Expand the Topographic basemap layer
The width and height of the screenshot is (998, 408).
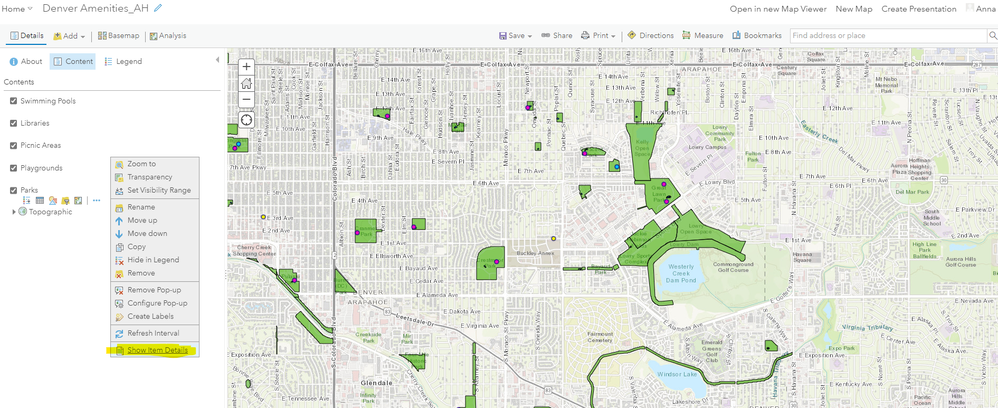(14, 212)
